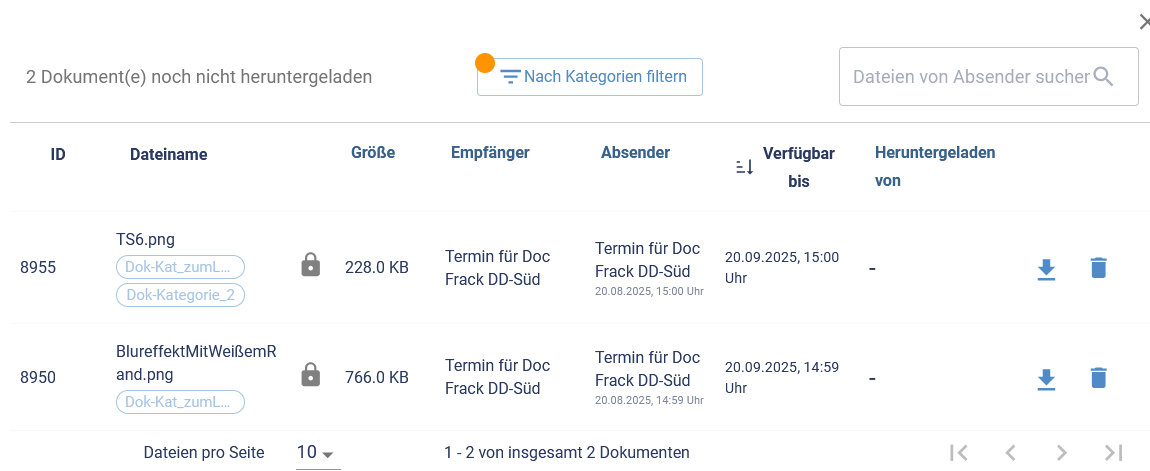Click the Dok-Kategorie_2 tag on TS6.png
The image size is (1150, 471).
(181, 295)
